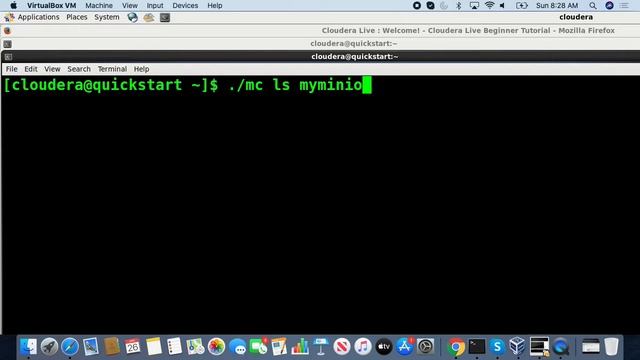Open VirtualBox from the Dock
640x360 pixels.
click(x=518, y=347)
